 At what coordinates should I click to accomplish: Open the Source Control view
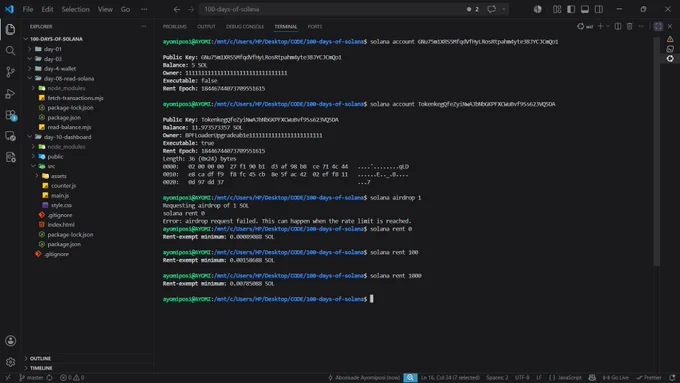coord(10,72)
